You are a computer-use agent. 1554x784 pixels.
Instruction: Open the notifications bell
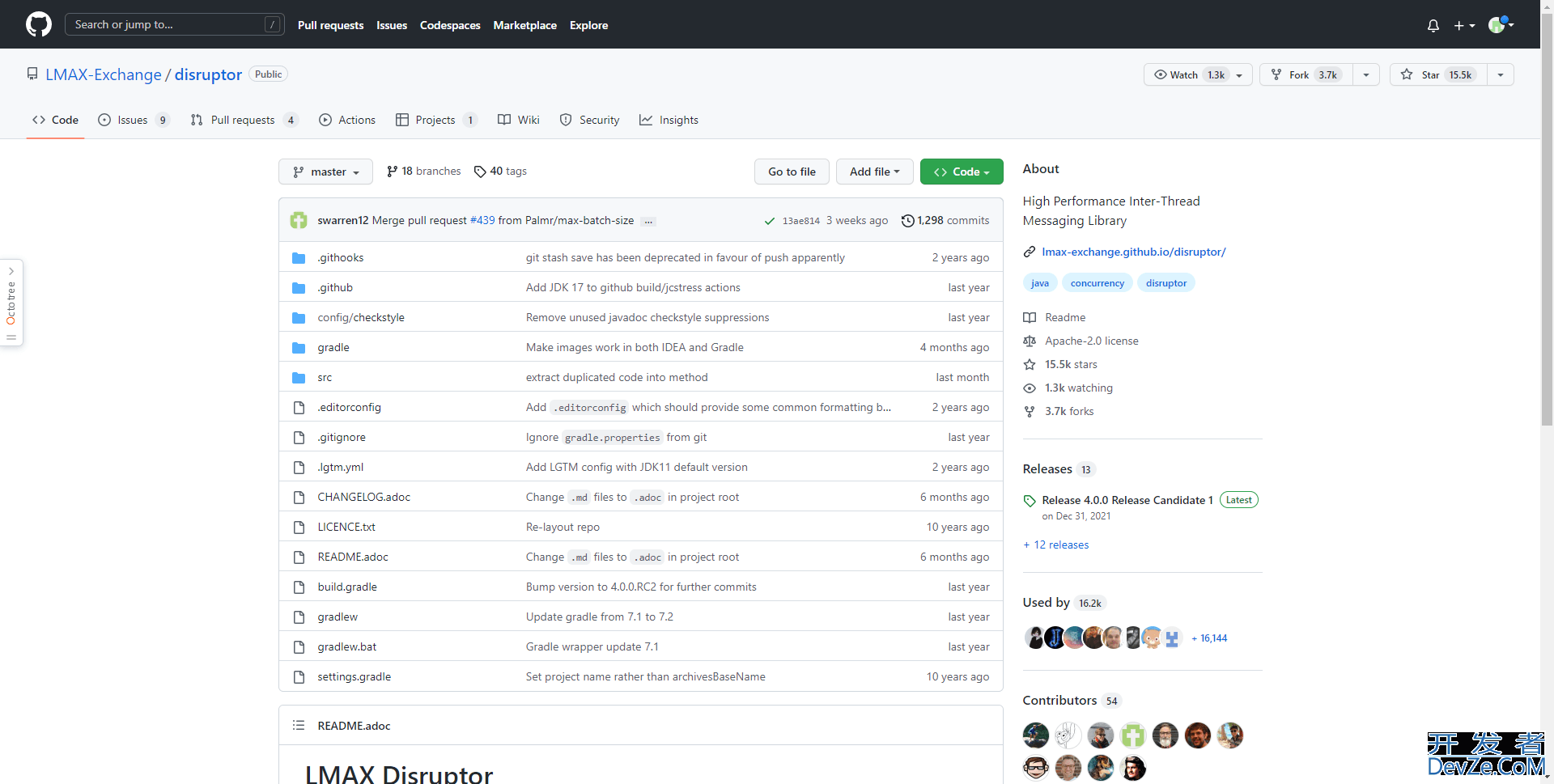[1433, 26]
